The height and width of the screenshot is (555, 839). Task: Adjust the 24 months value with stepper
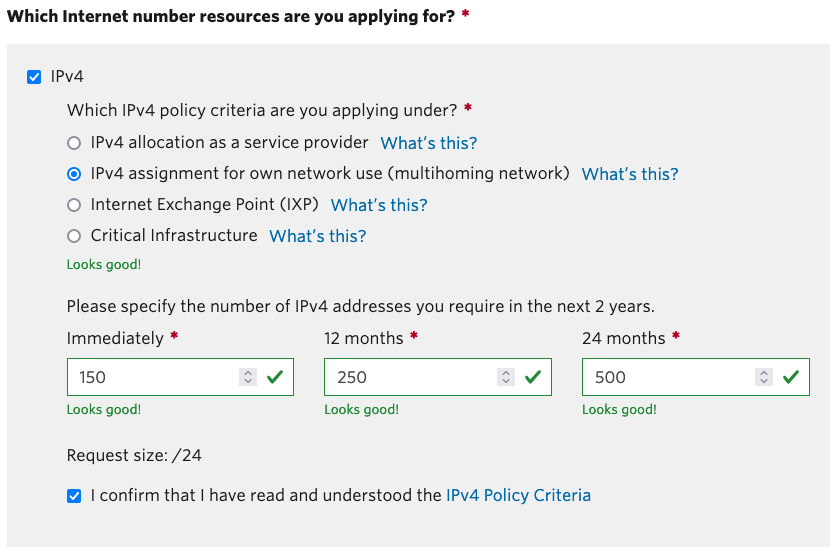click(764, 377)
